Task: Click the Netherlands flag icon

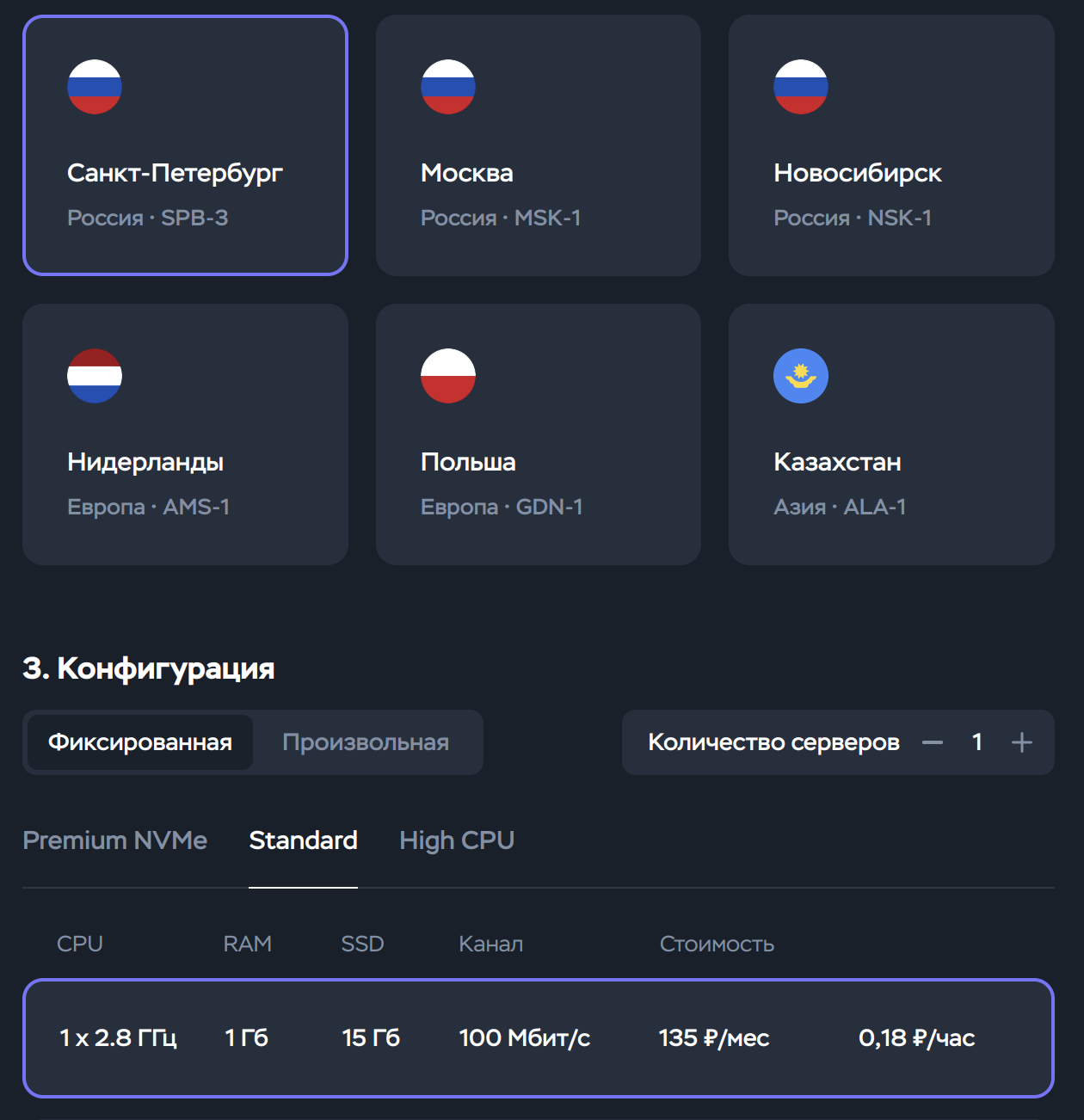Action: point(95,376)
